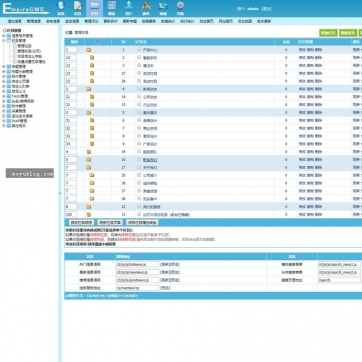
Task: Click the folder icon in row ID 12
Action: pos(89,207)
